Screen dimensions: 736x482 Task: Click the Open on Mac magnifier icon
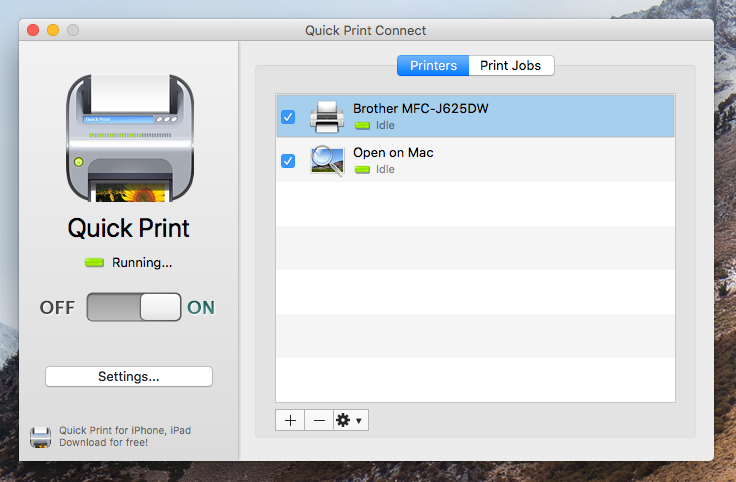pos(327,161)
